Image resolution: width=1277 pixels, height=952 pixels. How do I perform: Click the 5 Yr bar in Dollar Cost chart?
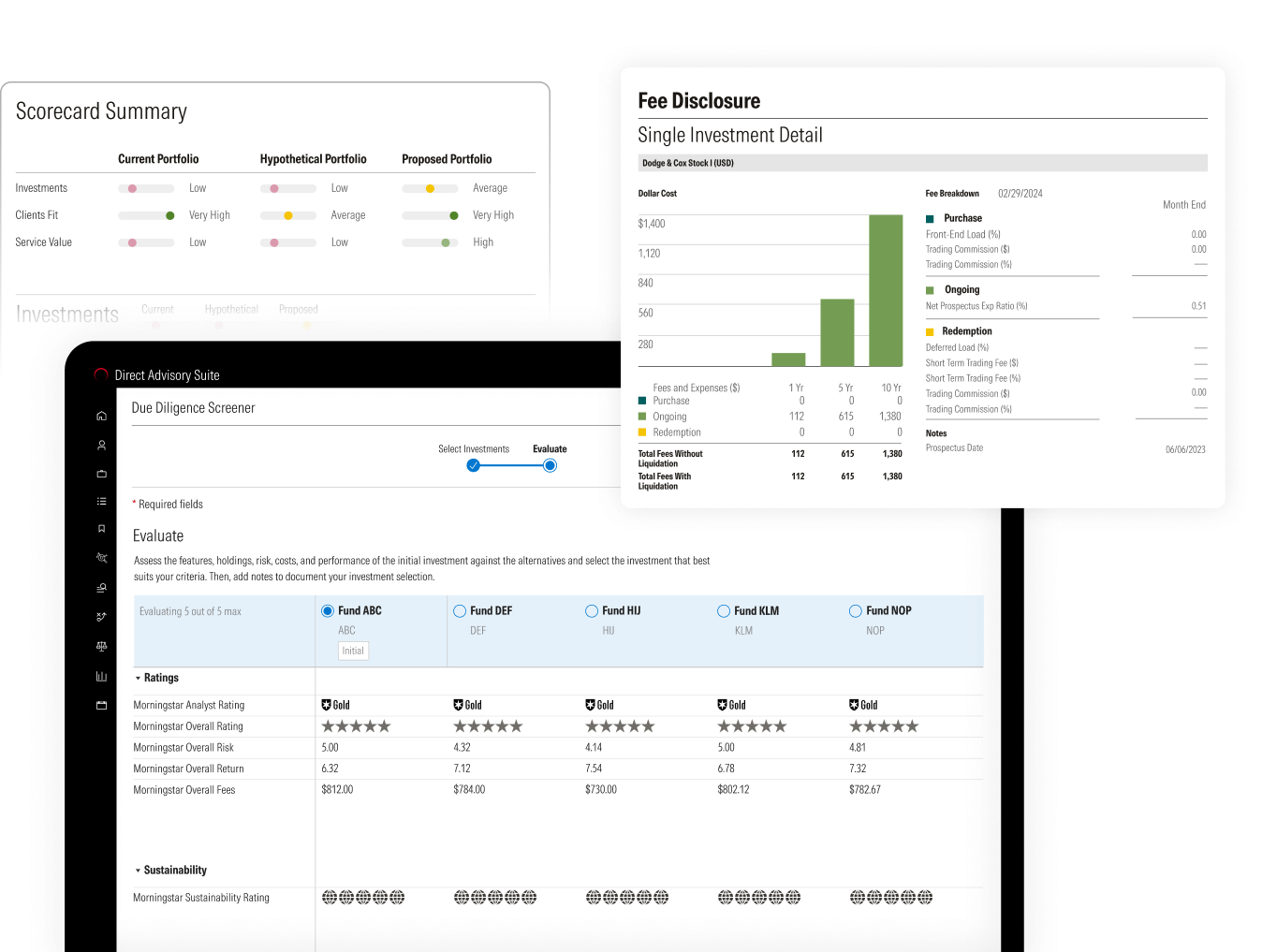pyautogui.click(x=837, y=332)
